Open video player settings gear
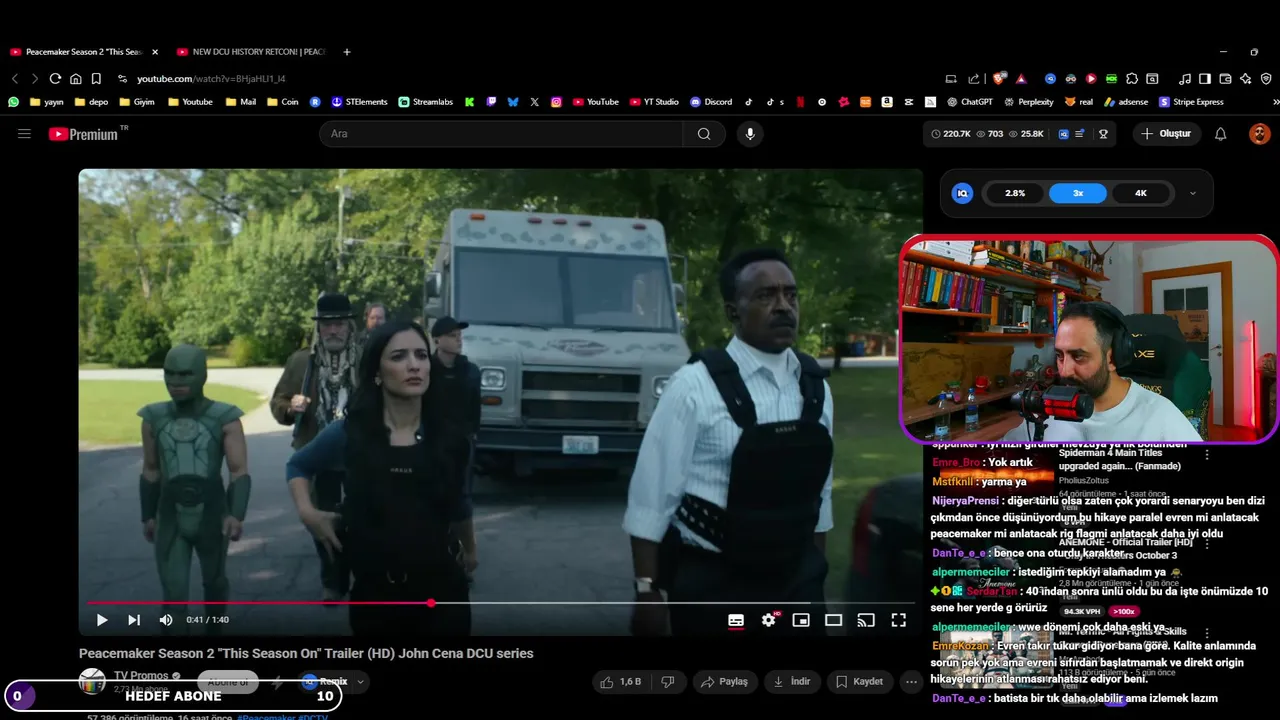The height and width of the screenshot is (720, 1280). click(x=769, y=620)
